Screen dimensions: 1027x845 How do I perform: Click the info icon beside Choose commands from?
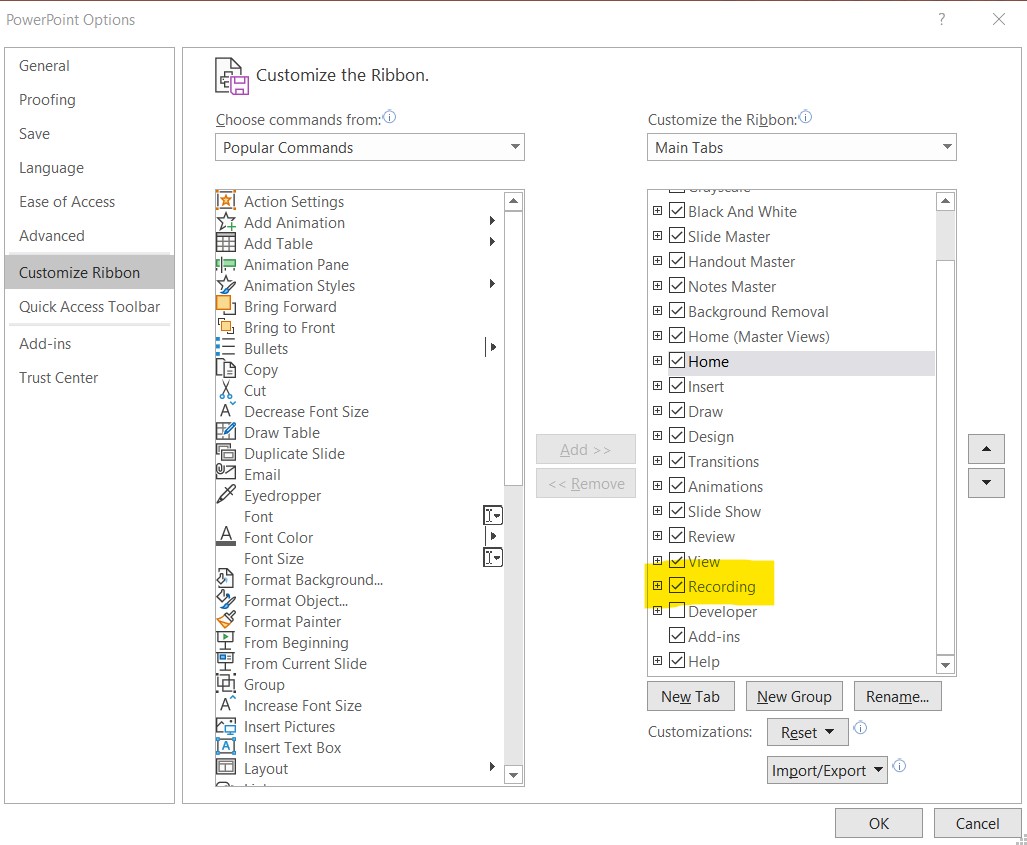389,117
